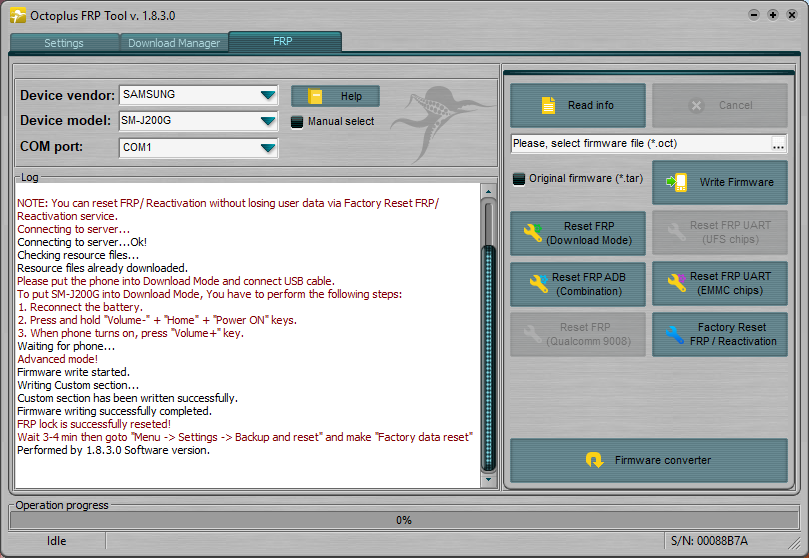Image resolution: width=809 pixels, height=558 pixels.
Task: Click the Reset FRP UART EMMC wrench icon
Action: coord(675,284)
